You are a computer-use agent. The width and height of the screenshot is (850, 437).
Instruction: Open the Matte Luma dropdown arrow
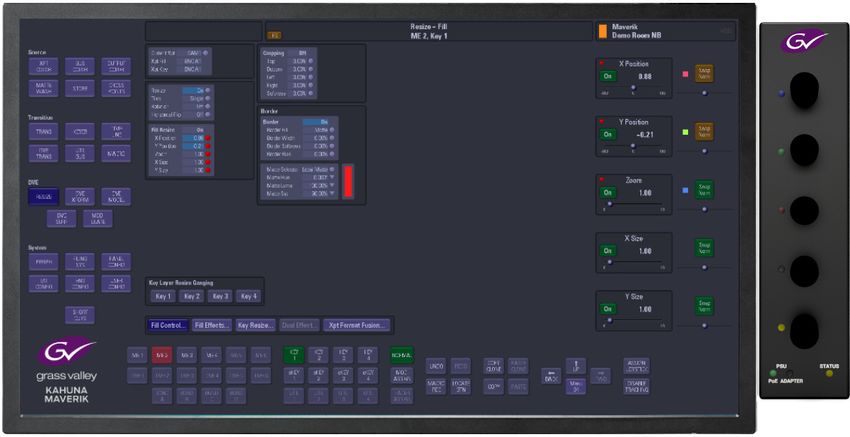pyautogui.click(x=332, y=186)
